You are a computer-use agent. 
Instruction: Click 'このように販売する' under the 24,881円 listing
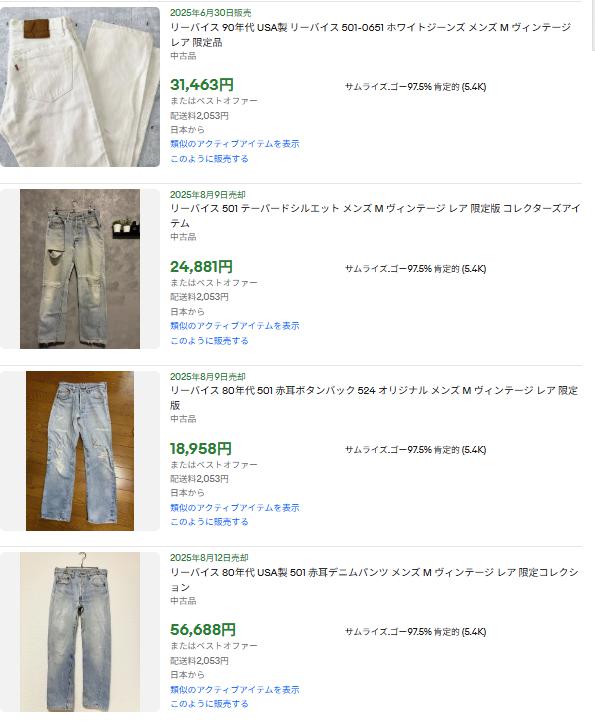pos(209,341)
